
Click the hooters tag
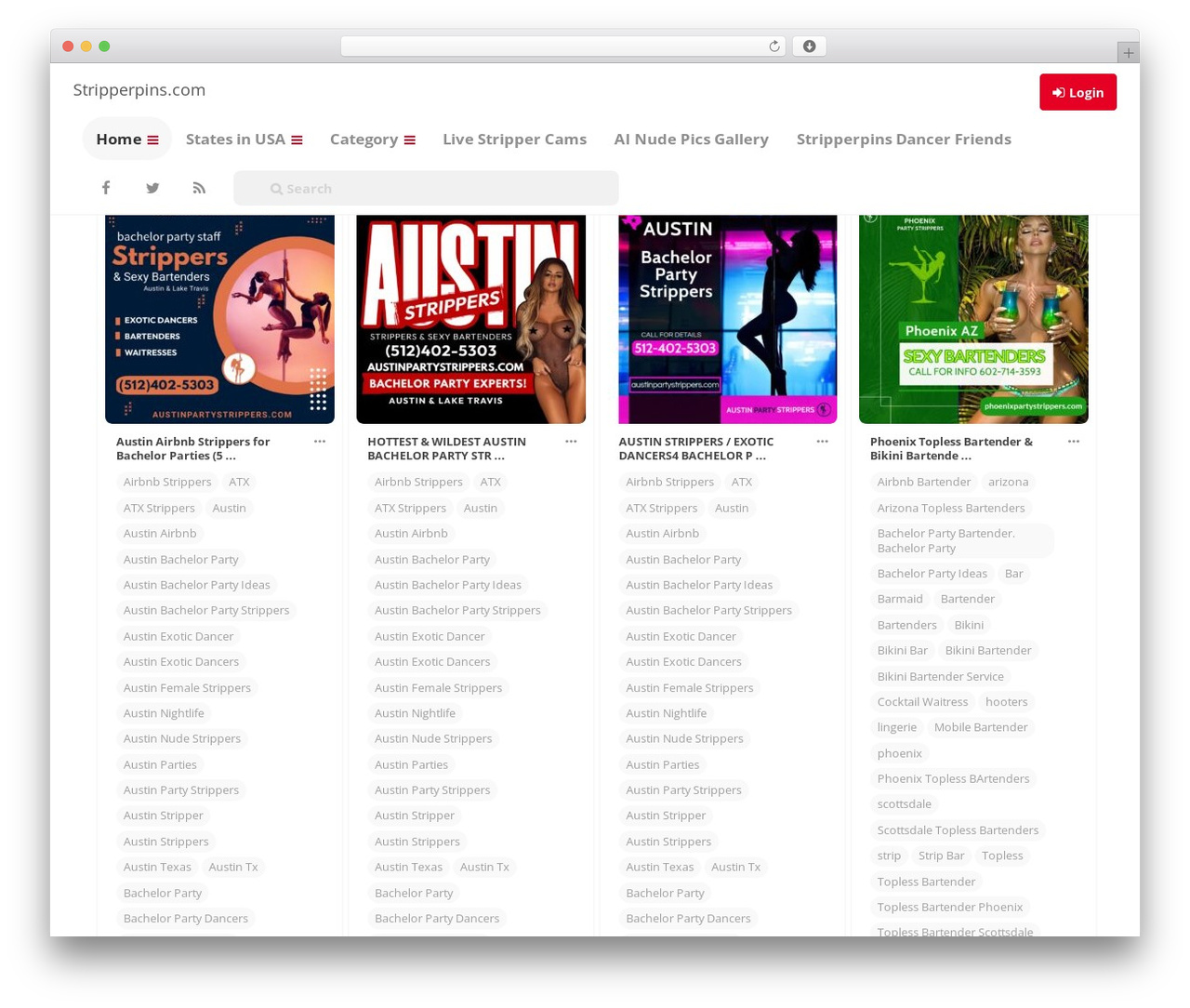pyautogui.click(x=1007, y=702)
